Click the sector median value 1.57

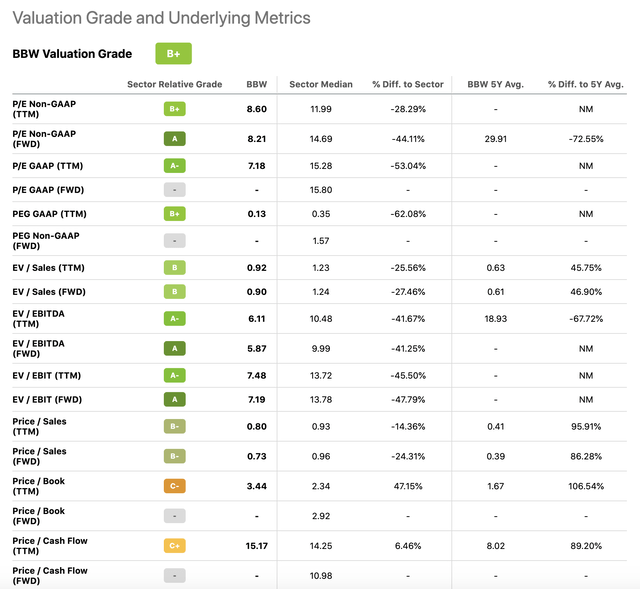pos(321,241)
